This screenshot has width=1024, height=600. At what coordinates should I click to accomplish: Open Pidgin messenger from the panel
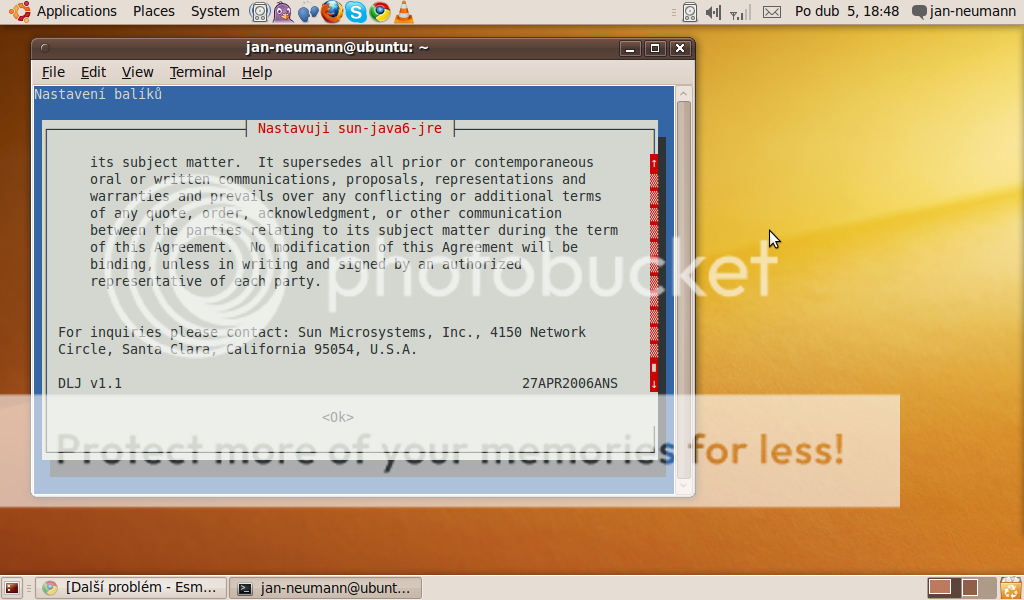284,12
